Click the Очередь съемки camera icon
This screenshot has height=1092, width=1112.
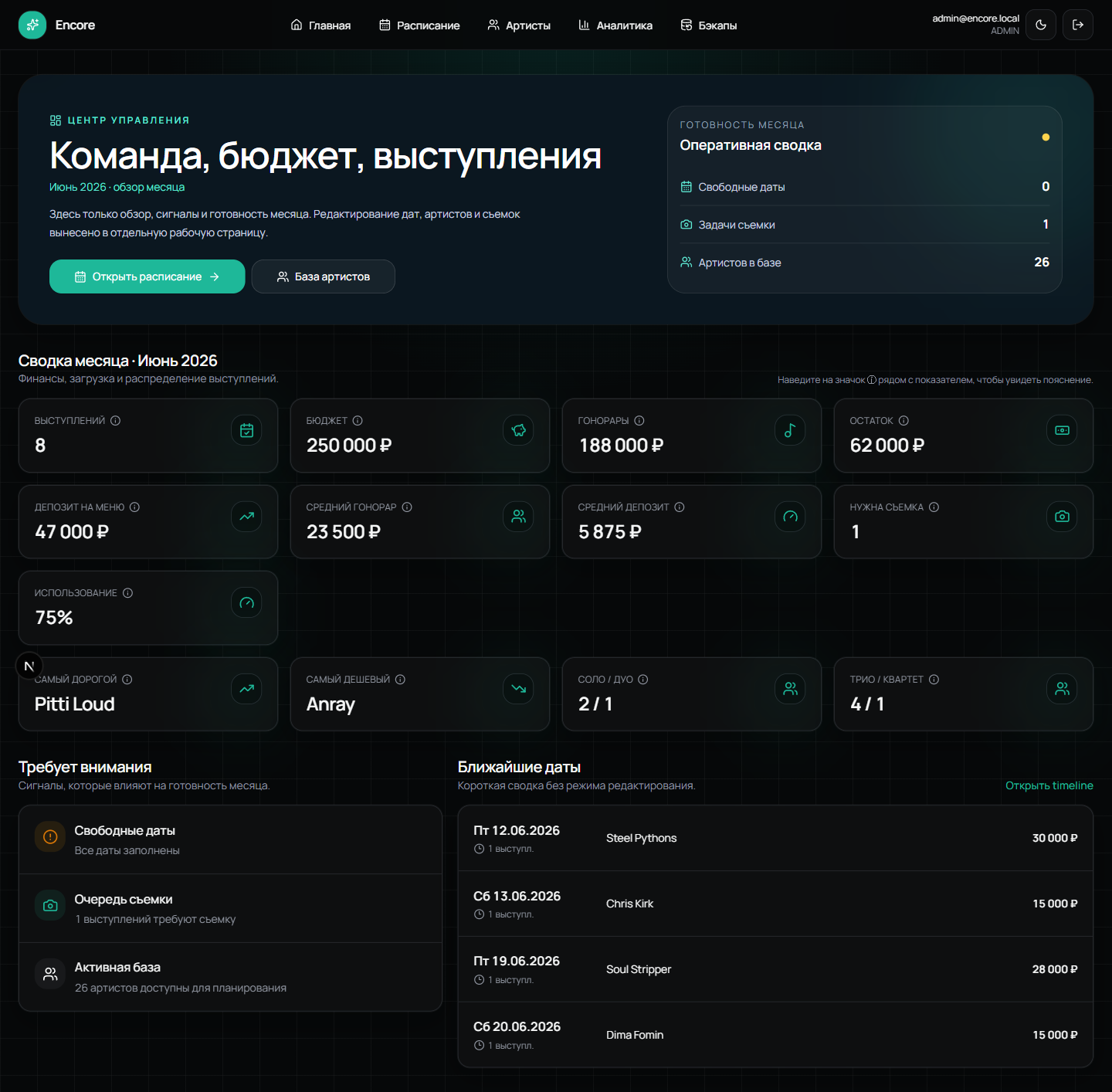pyautogui.click(x=50, y=906)
